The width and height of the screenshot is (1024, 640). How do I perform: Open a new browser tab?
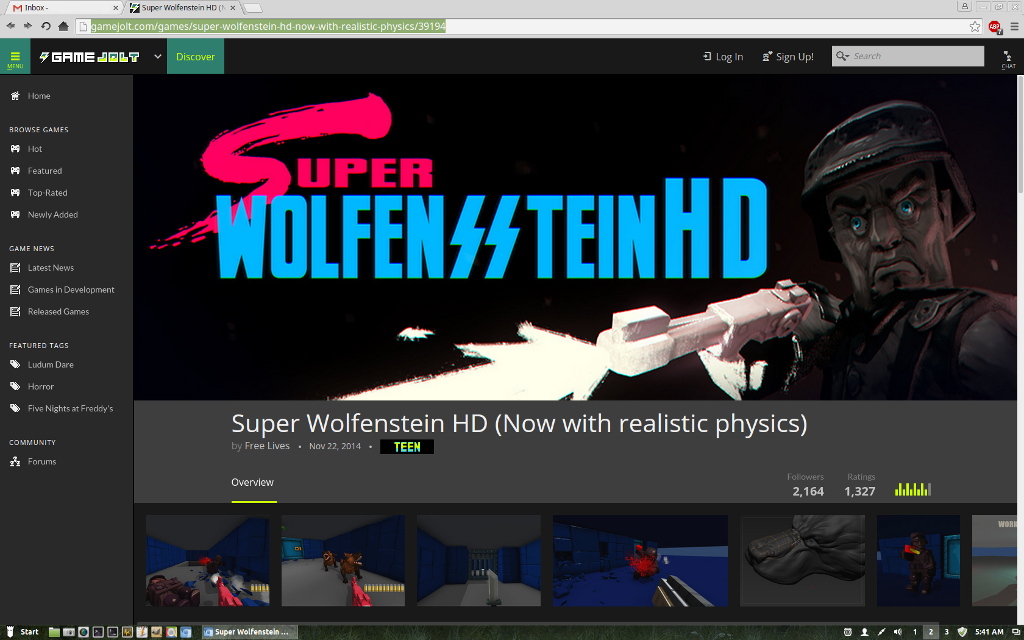click(x=253, y=8)
